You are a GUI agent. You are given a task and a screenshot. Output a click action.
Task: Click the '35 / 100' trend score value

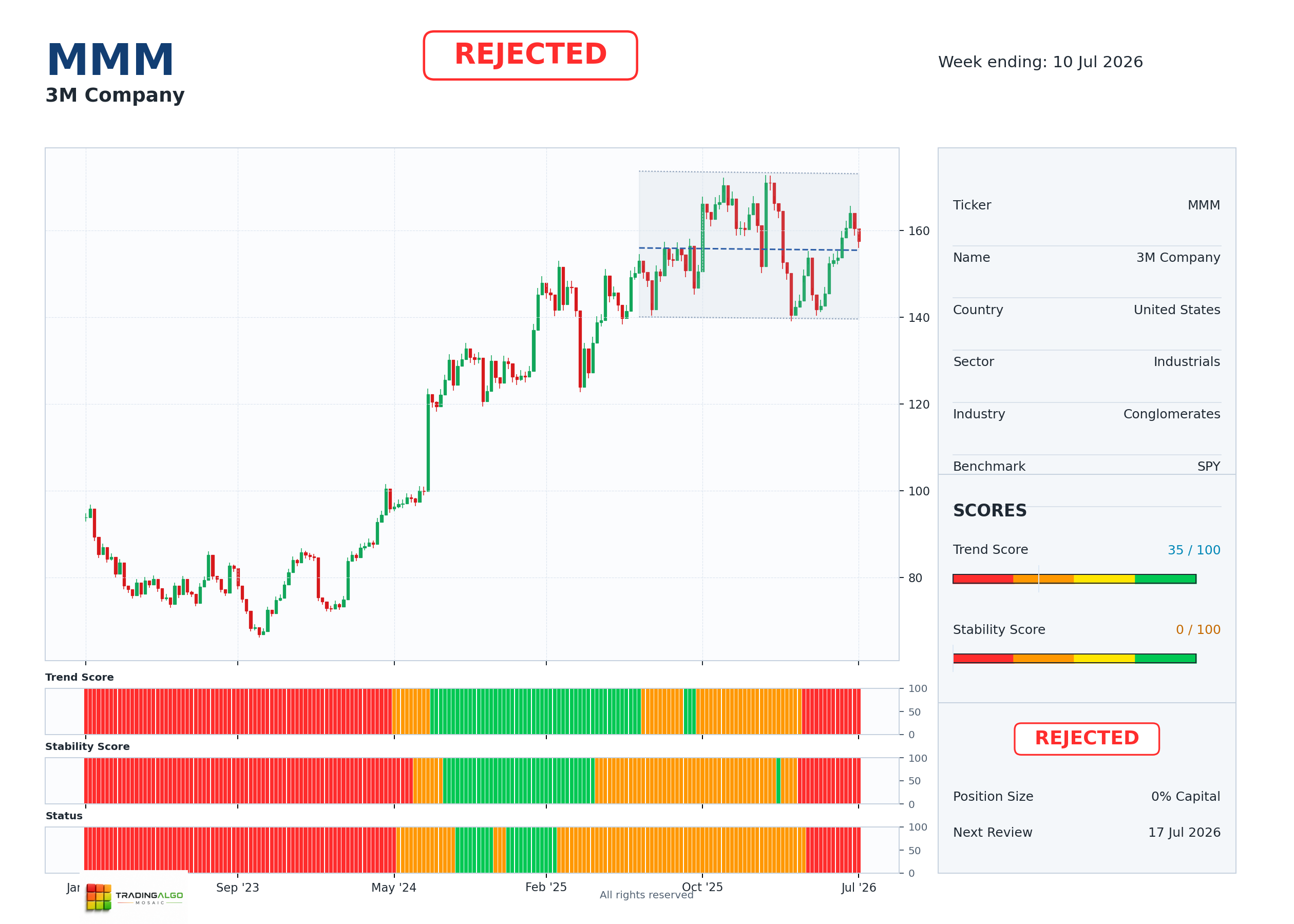click(1194, 550)
